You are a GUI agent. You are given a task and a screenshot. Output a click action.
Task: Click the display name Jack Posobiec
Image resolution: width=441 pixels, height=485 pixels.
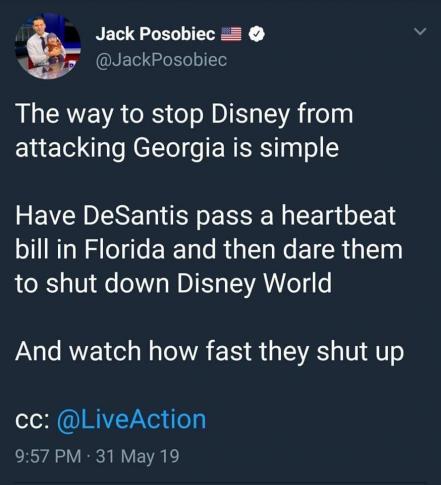(155, 34)
